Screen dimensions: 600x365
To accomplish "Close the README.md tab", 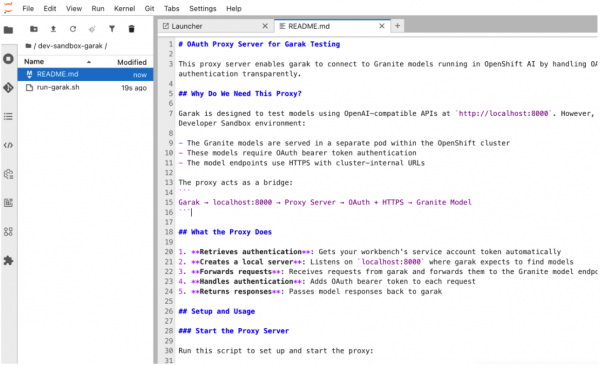I will click(x=382, y=26).
